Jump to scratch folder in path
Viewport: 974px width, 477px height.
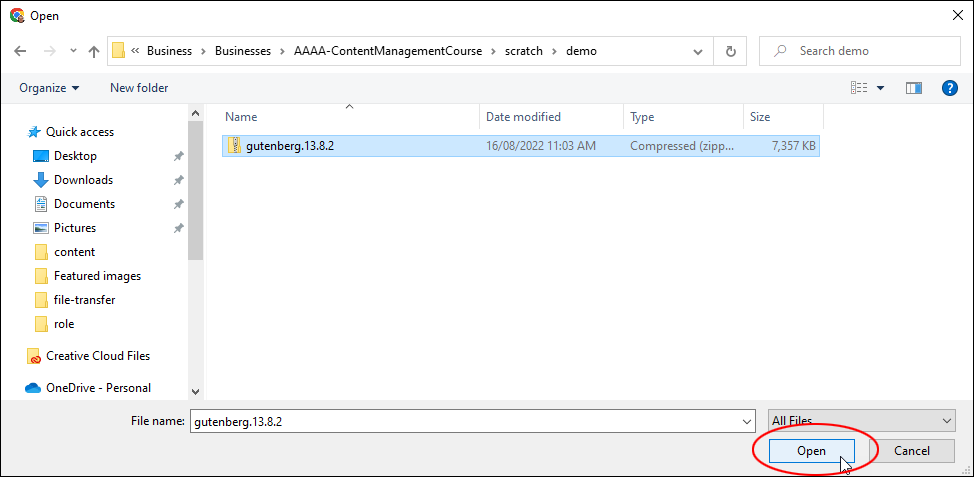pyautogui.click(x=524, y=51)
